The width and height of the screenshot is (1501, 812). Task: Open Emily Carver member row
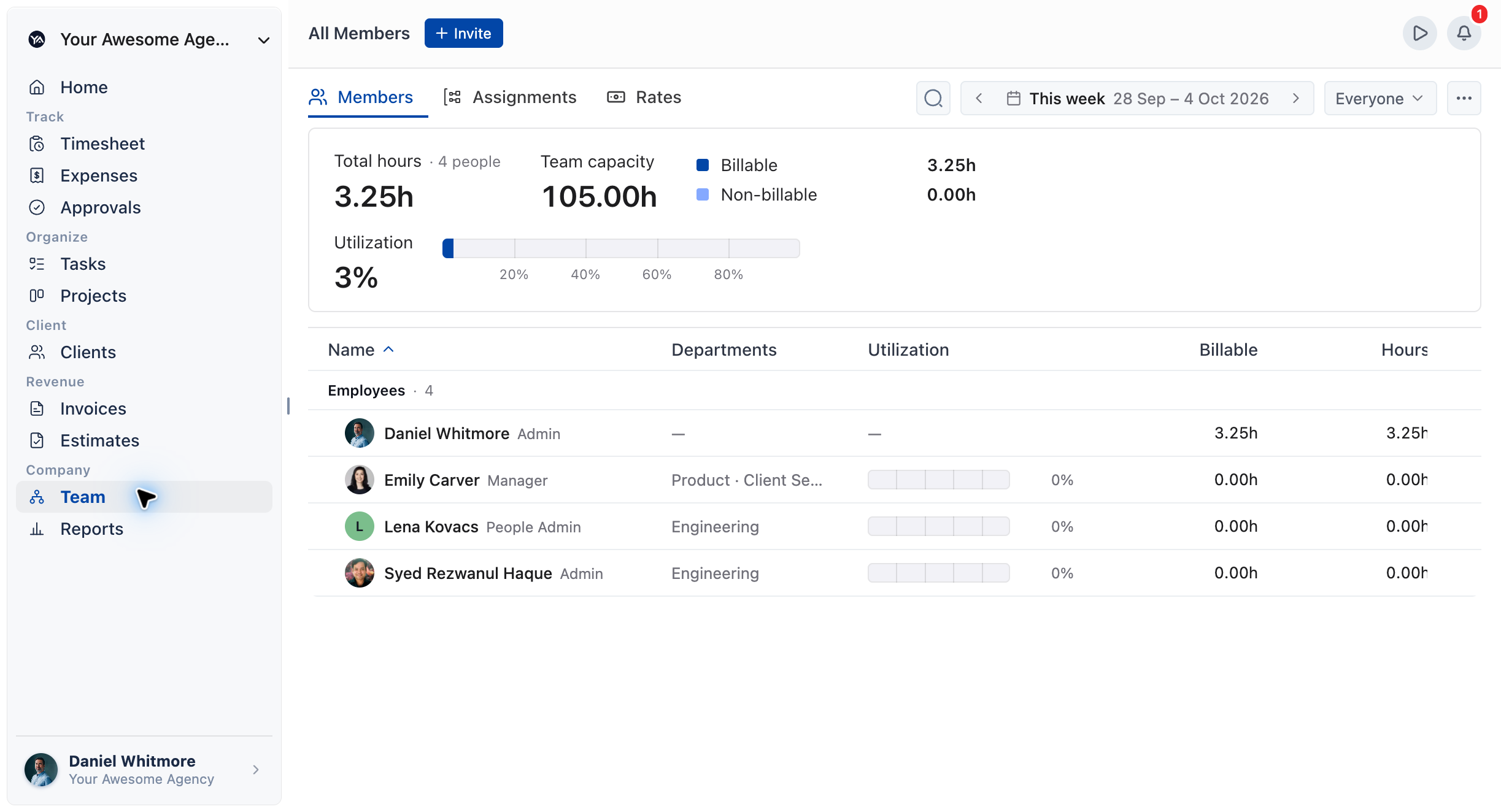coord(895,480)
